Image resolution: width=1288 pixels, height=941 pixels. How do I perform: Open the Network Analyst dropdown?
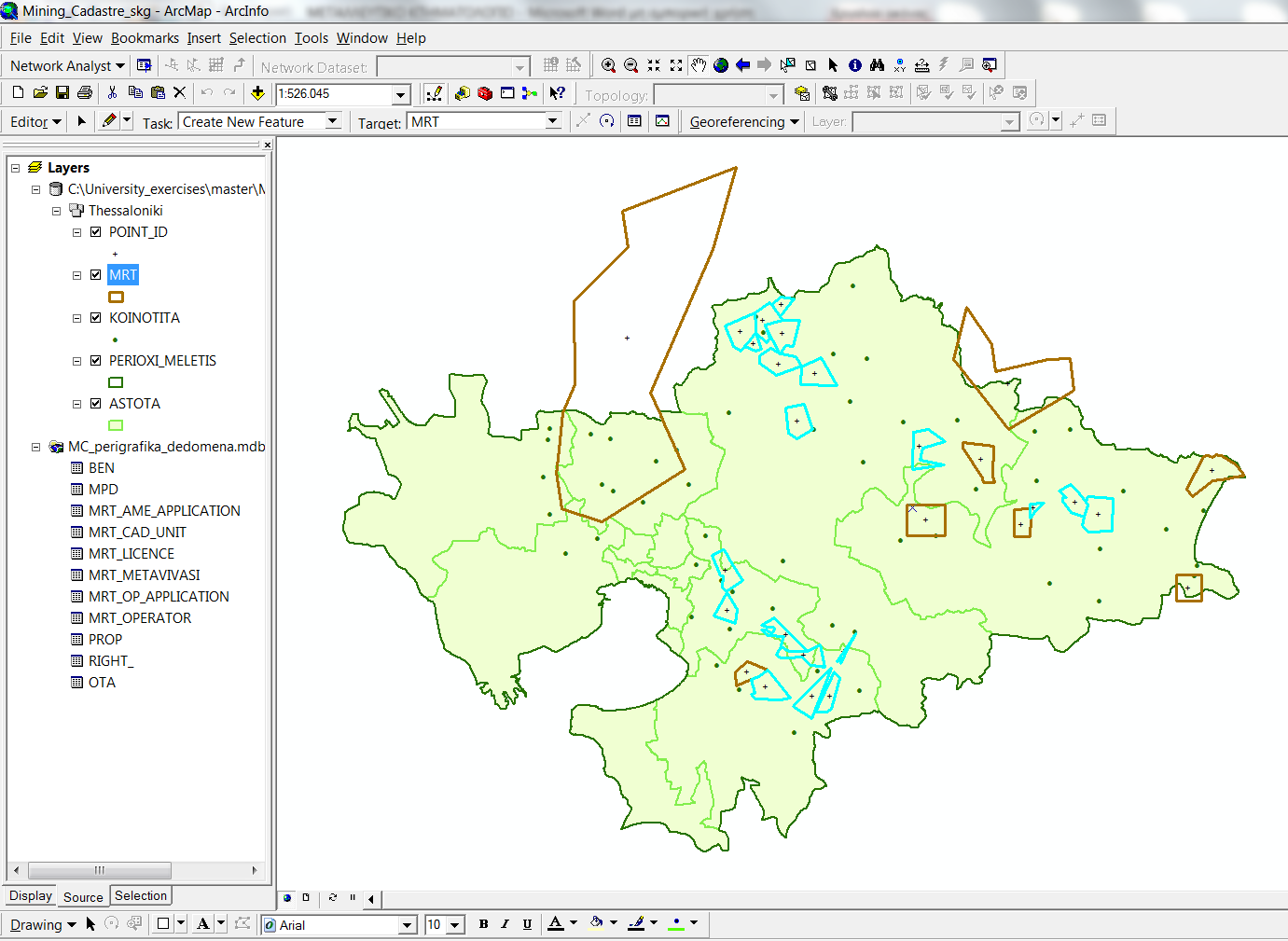[x=67, y=66]
